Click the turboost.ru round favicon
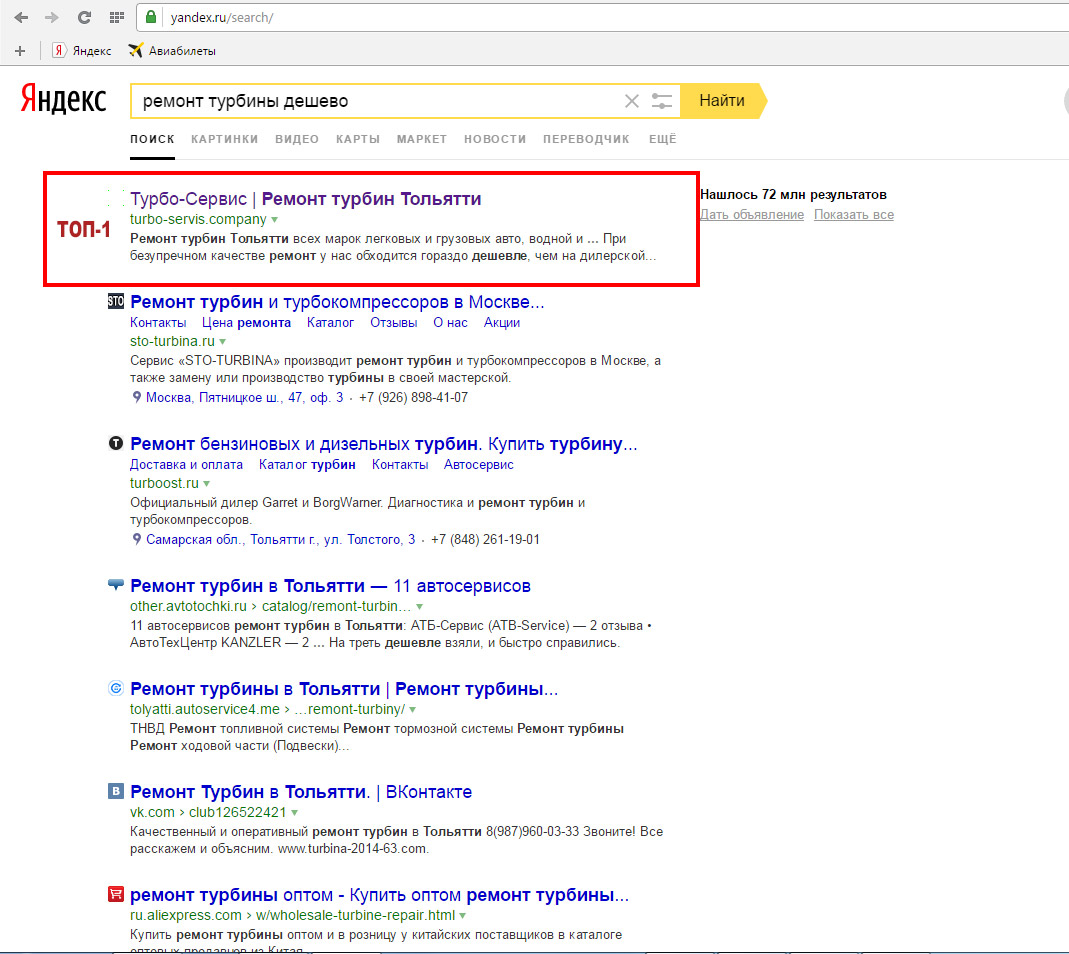The width and height of the screenshot is (1069, 954). tap(116, 443)
